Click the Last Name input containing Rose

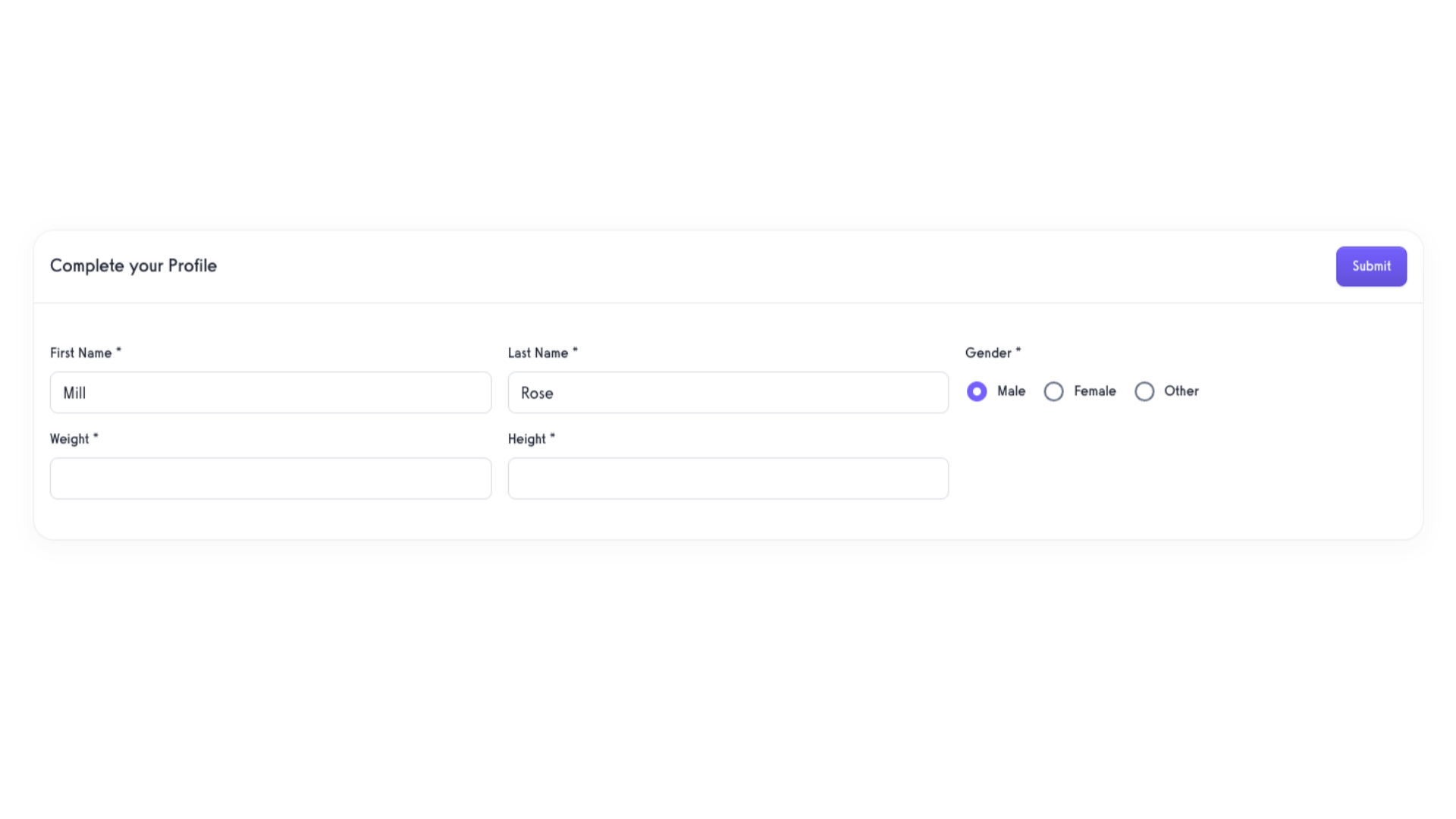click(x=727, y=392)
